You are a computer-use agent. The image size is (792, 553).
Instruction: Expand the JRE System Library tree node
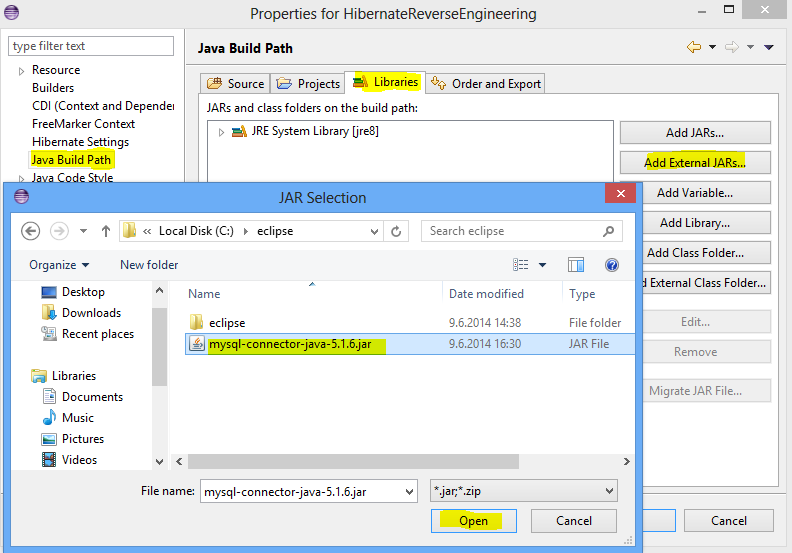222,132
